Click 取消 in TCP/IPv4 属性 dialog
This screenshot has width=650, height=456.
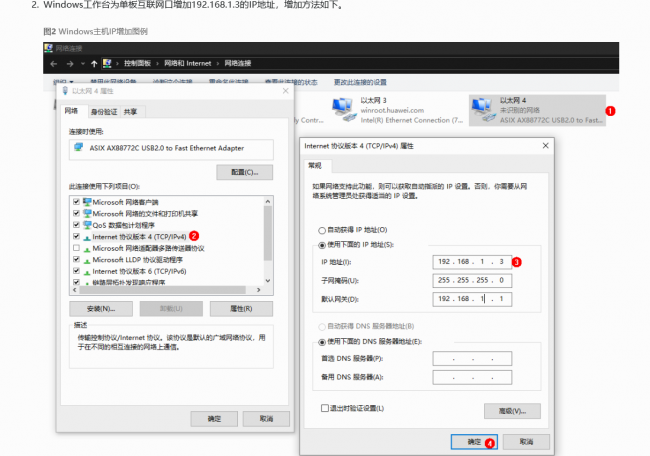coord(526,442)
